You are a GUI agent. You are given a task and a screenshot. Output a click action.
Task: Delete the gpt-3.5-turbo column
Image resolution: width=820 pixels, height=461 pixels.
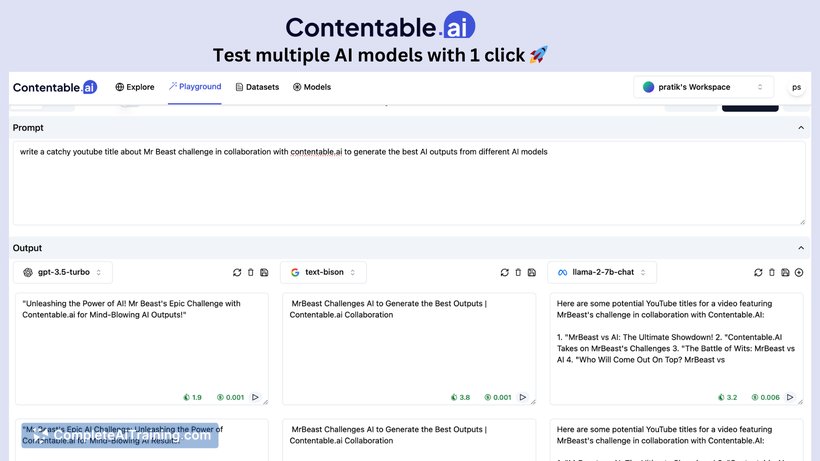[250, 272]
